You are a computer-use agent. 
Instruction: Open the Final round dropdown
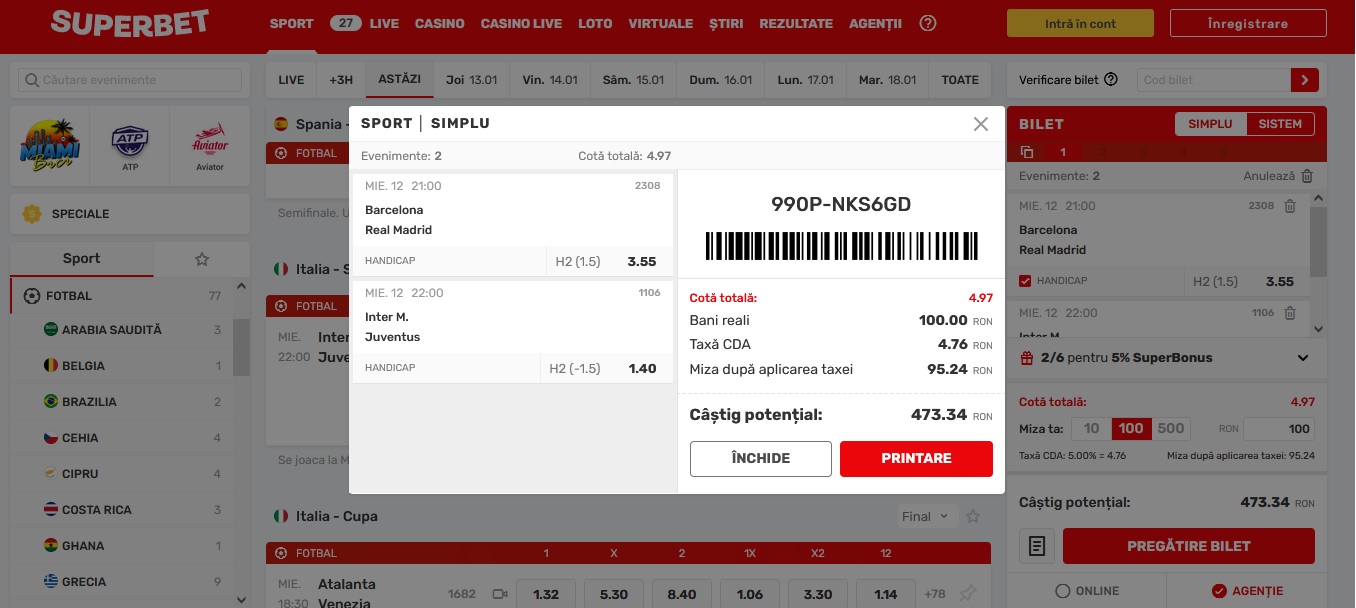926,517
